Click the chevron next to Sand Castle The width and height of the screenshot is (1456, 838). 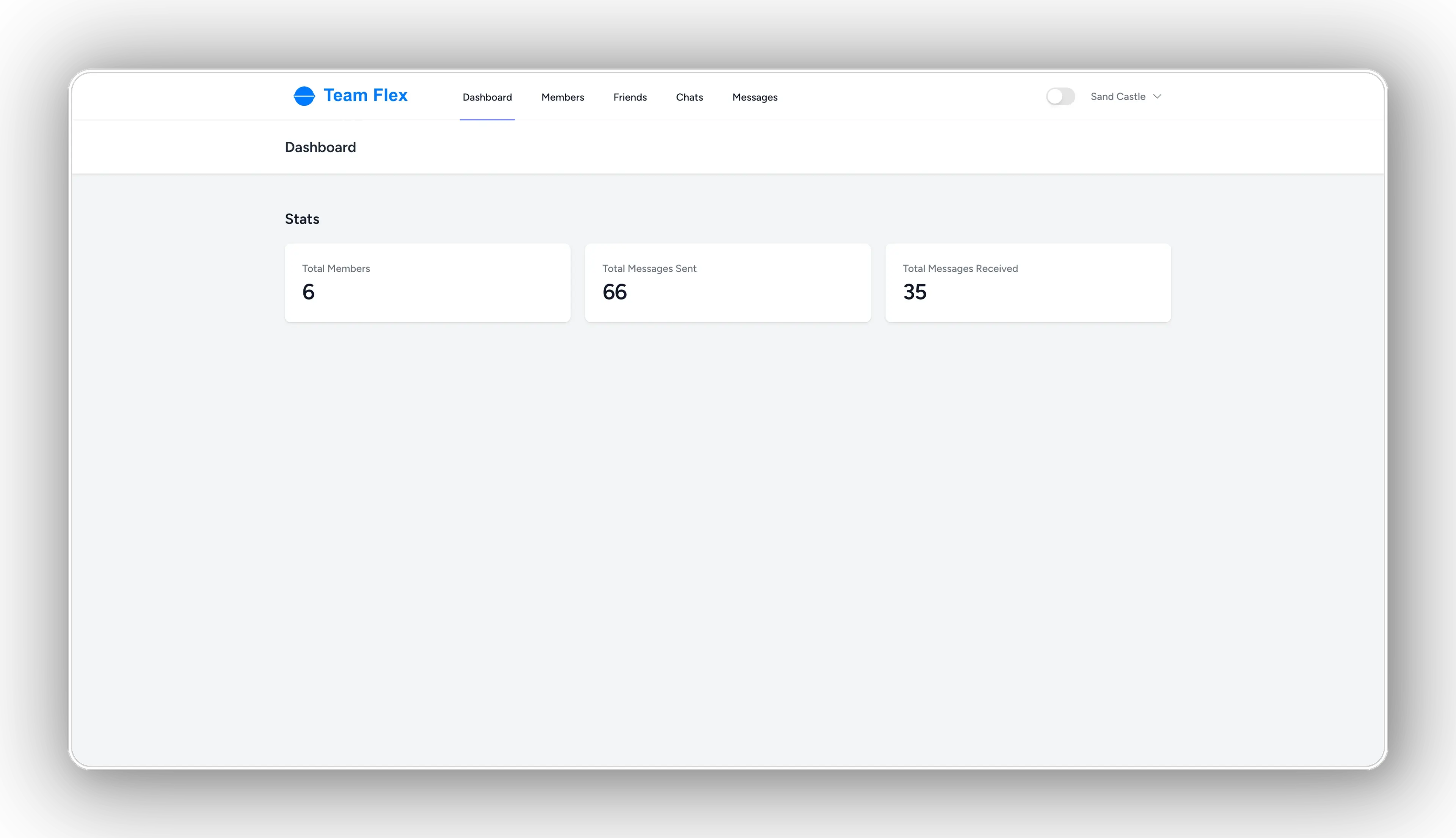1157,97
